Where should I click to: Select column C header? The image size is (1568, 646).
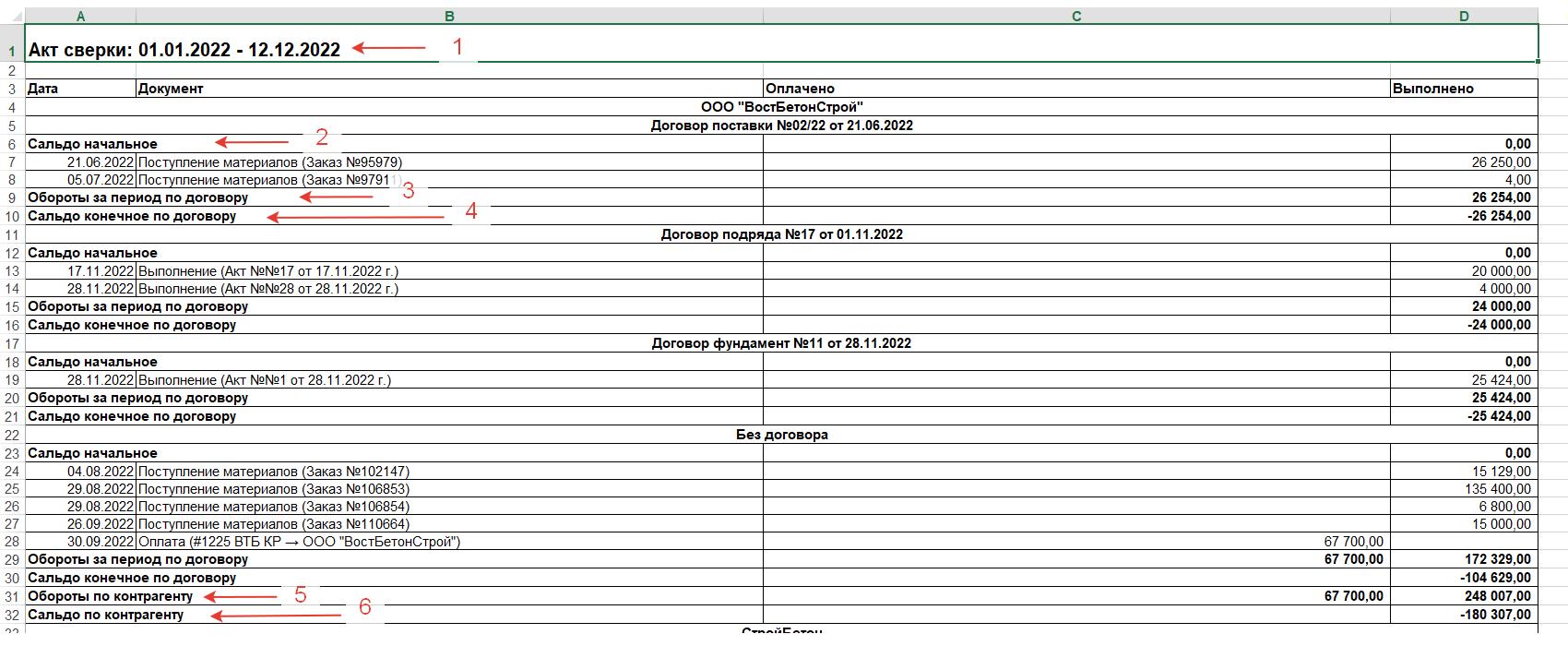[1076, 17]
